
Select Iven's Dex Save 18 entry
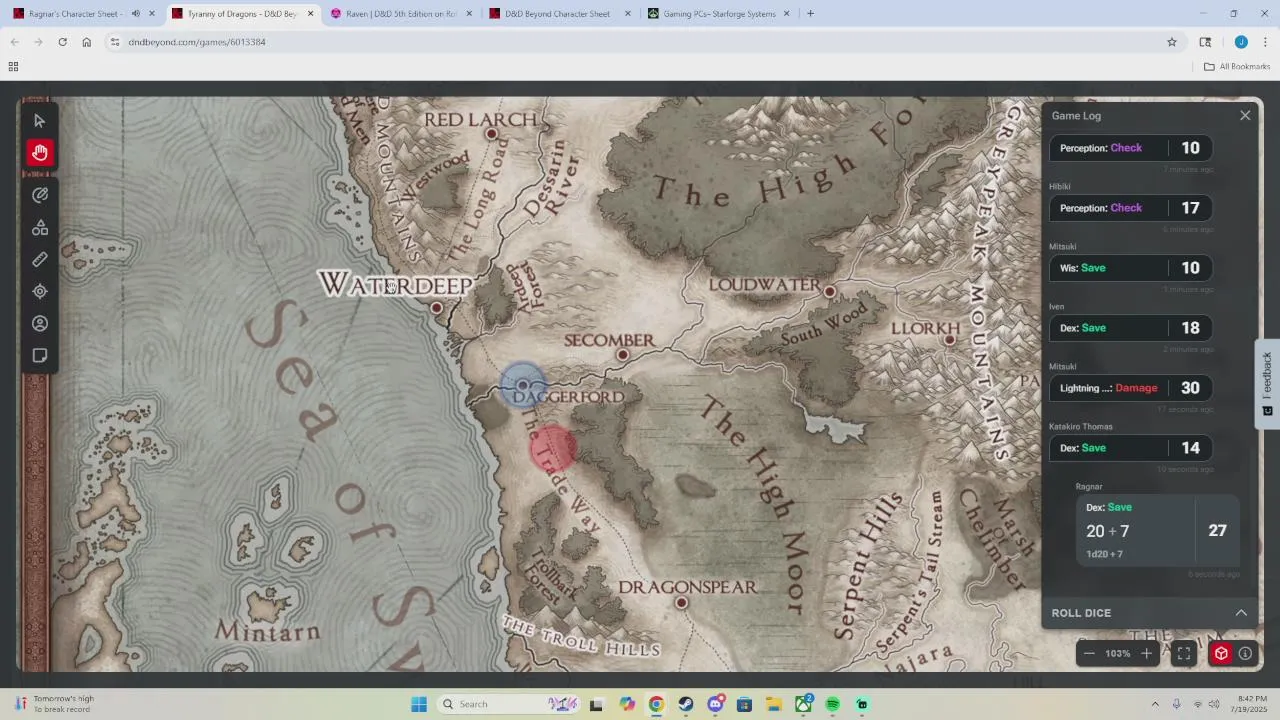tap(1131, 328)
